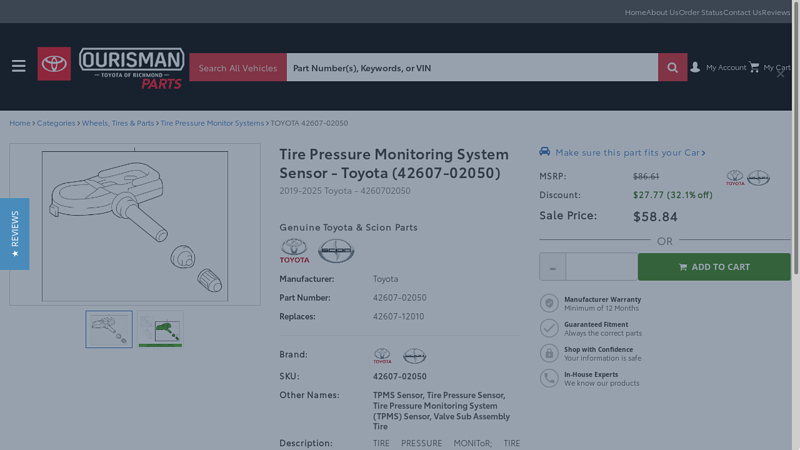
Task: Click the Ourisman Toyota Parts logo
Action: pos(132,68)
